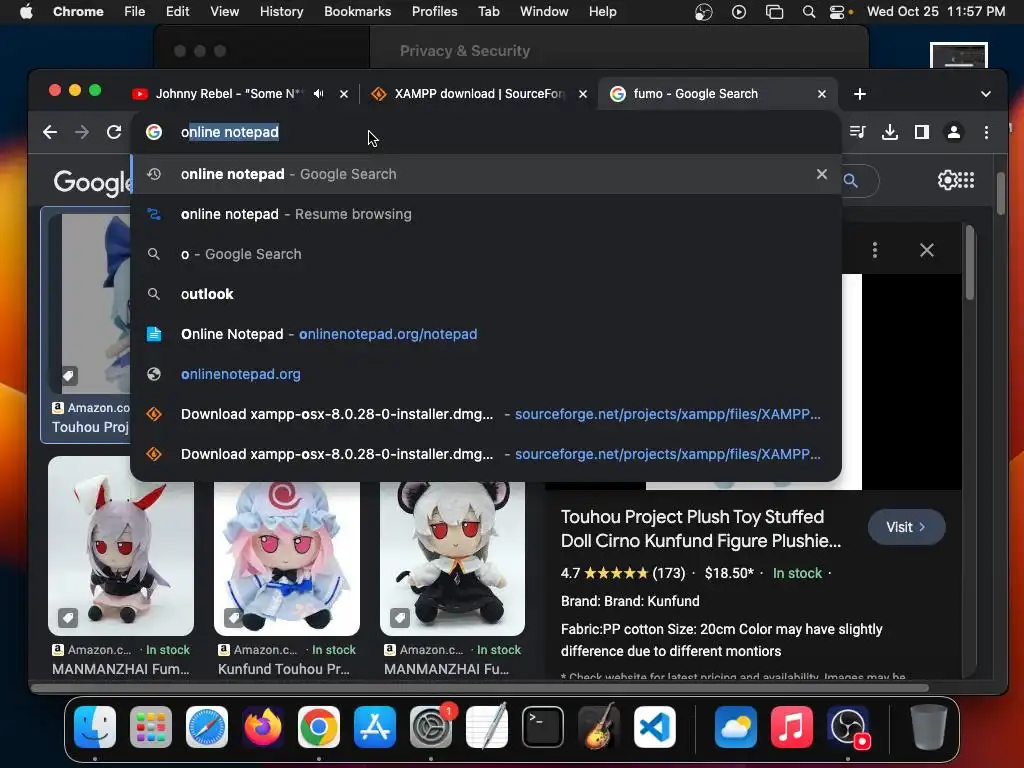Image resolution: width=1024 pixels, height=768 pixels.
Task: Reload the current page
Action: [114, 133]
